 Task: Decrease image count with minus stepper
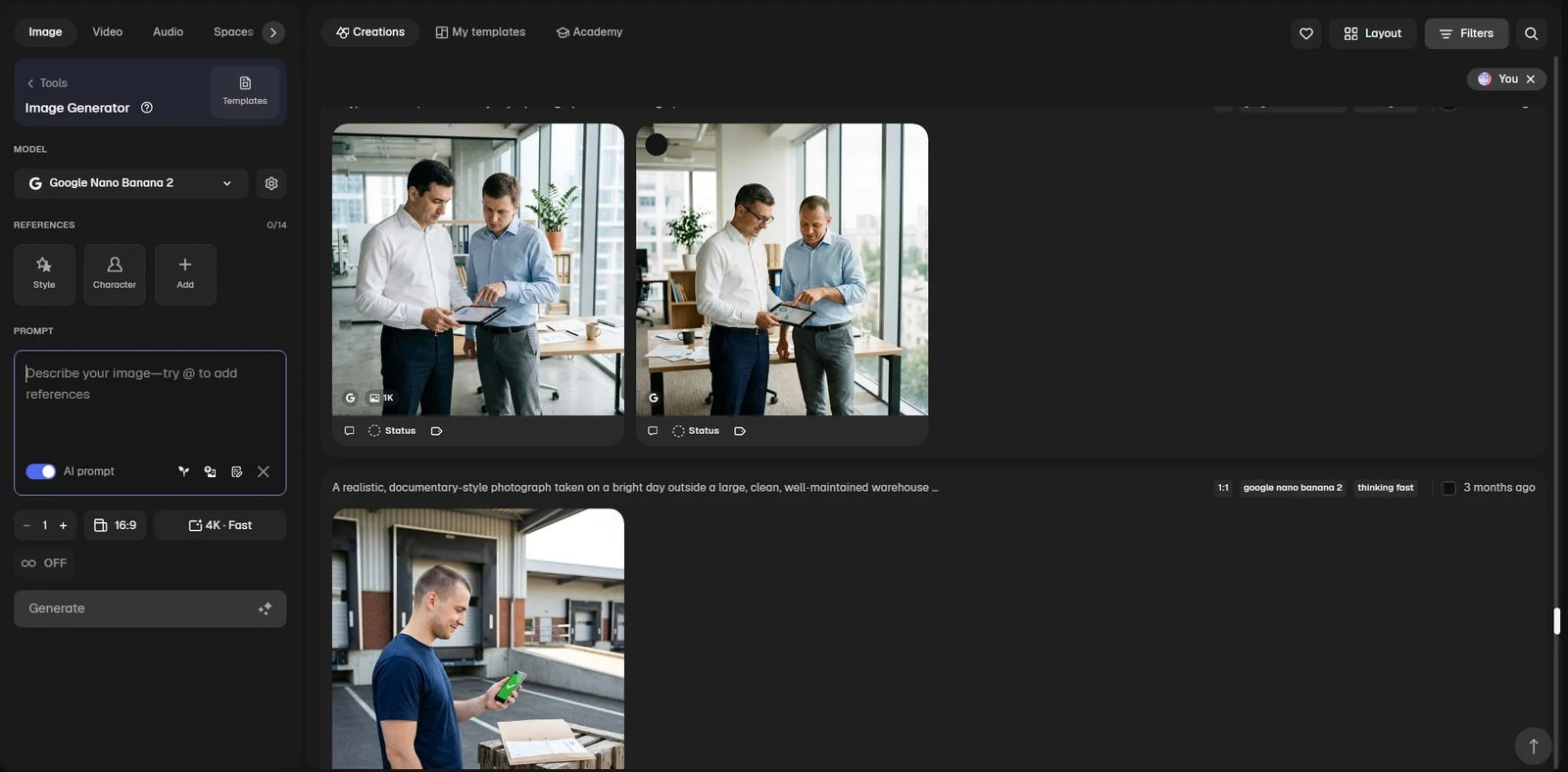[26, 525]
